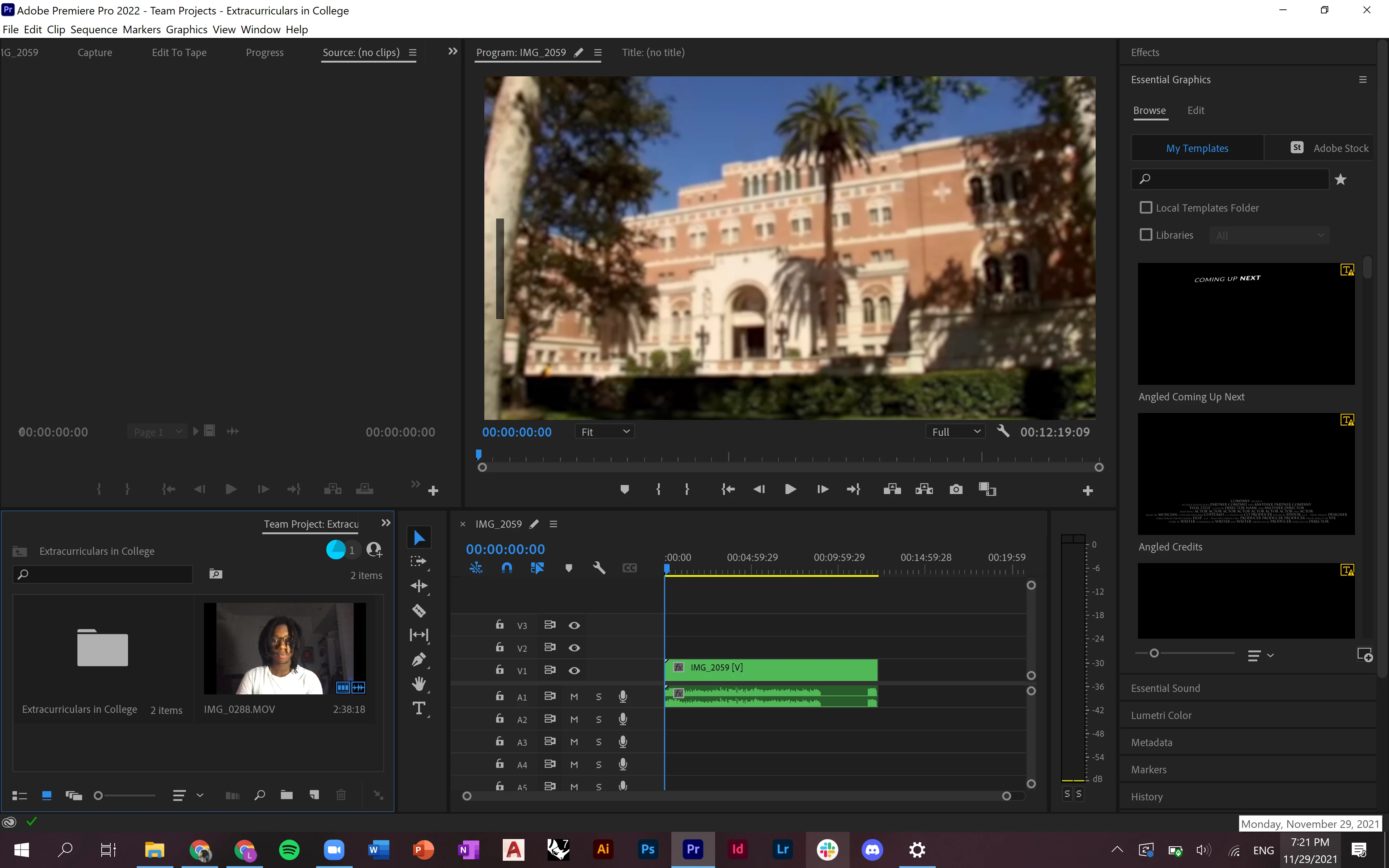Hide the V2 track output
The image size is (1389, 868).
[x=574, y=647]
